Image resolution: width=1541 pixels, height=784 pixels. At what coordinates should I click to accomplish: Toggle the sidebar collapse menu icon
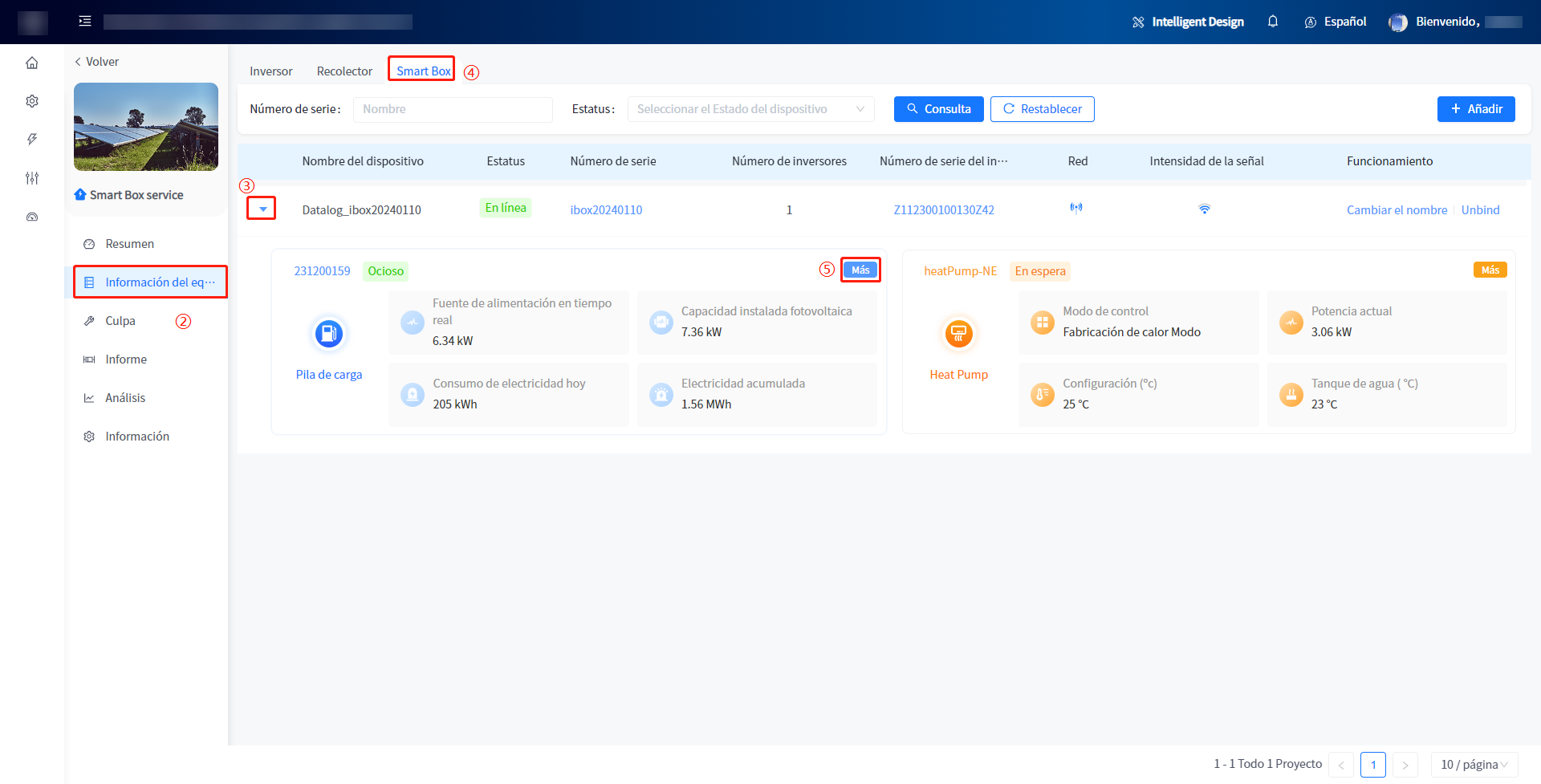[x=85, y=22]
